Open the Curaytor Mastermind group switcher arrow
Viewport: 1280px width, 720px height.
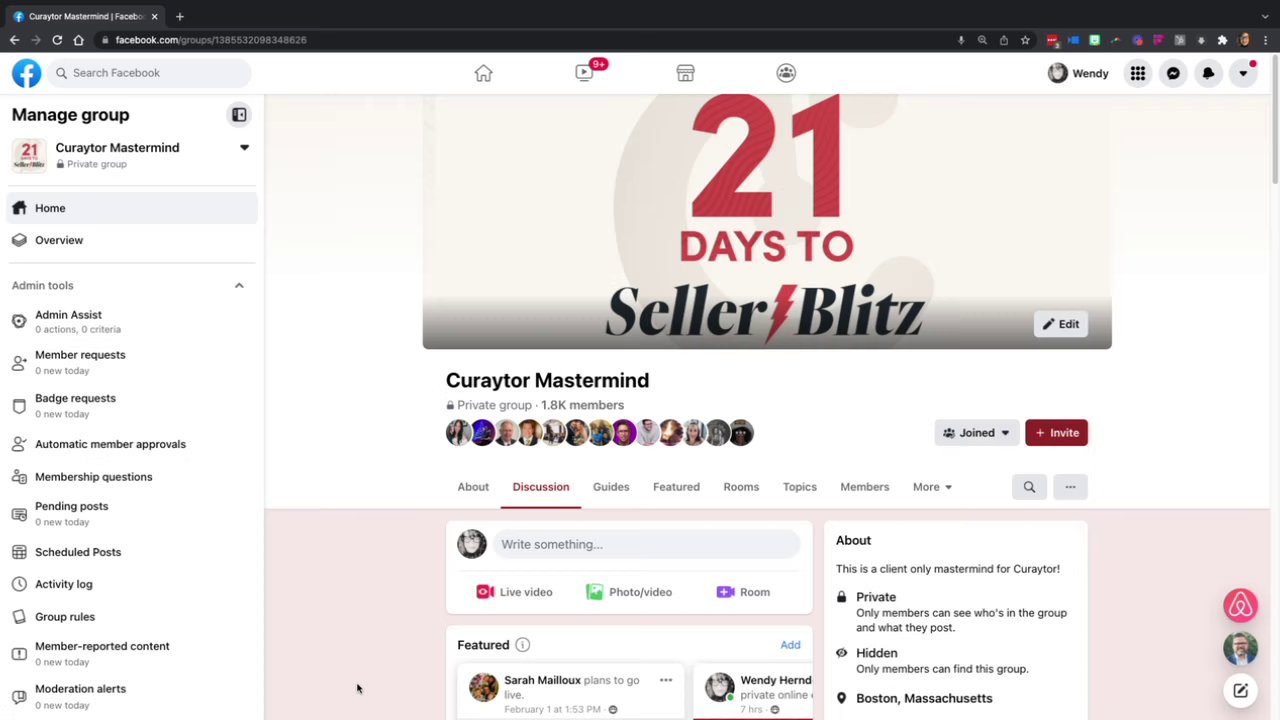pos(244,148)
